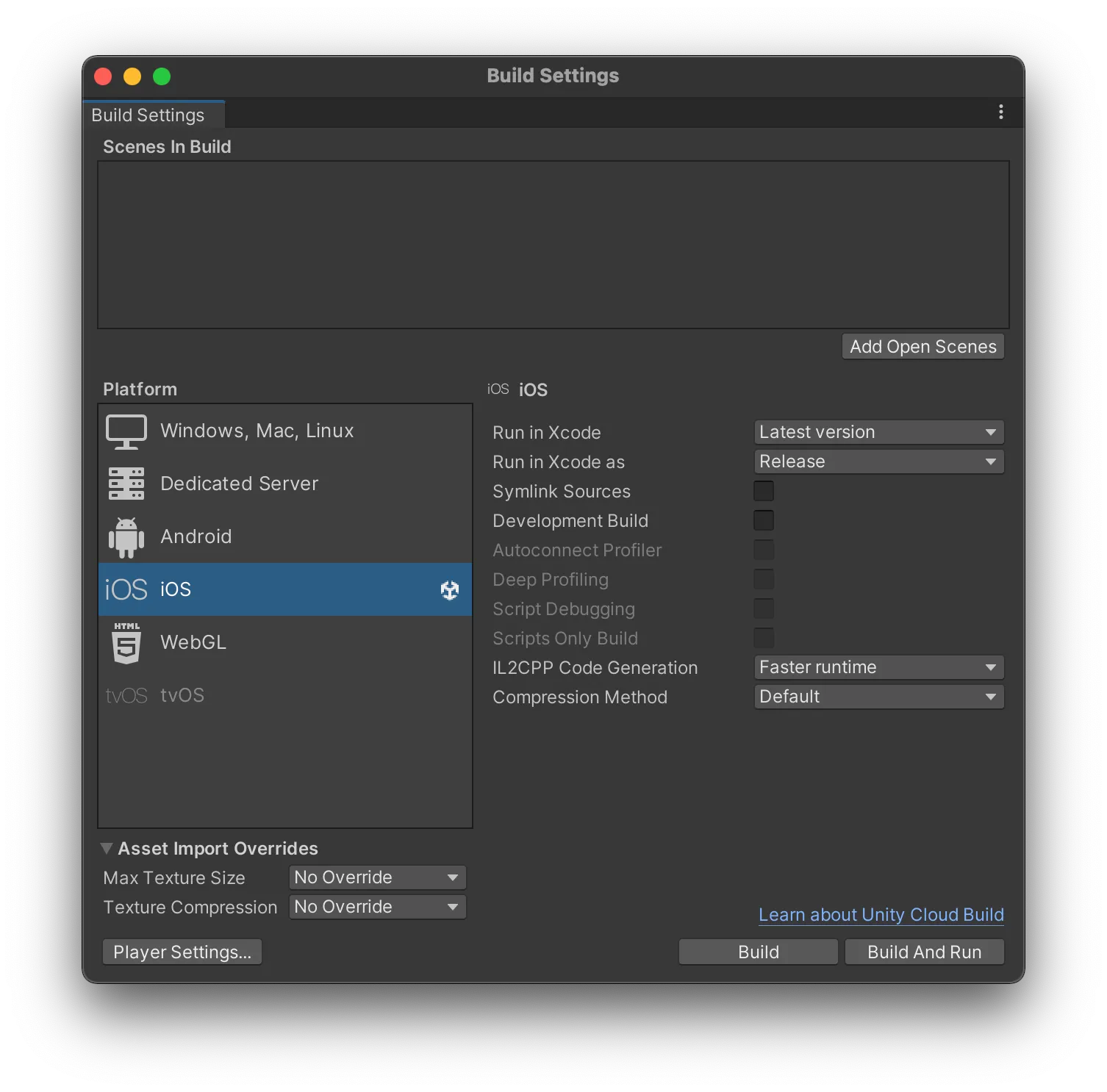Click the tvOS platform icon
The height and width of the screenshot is (1092, 1107).
click(x=126, y=695)
